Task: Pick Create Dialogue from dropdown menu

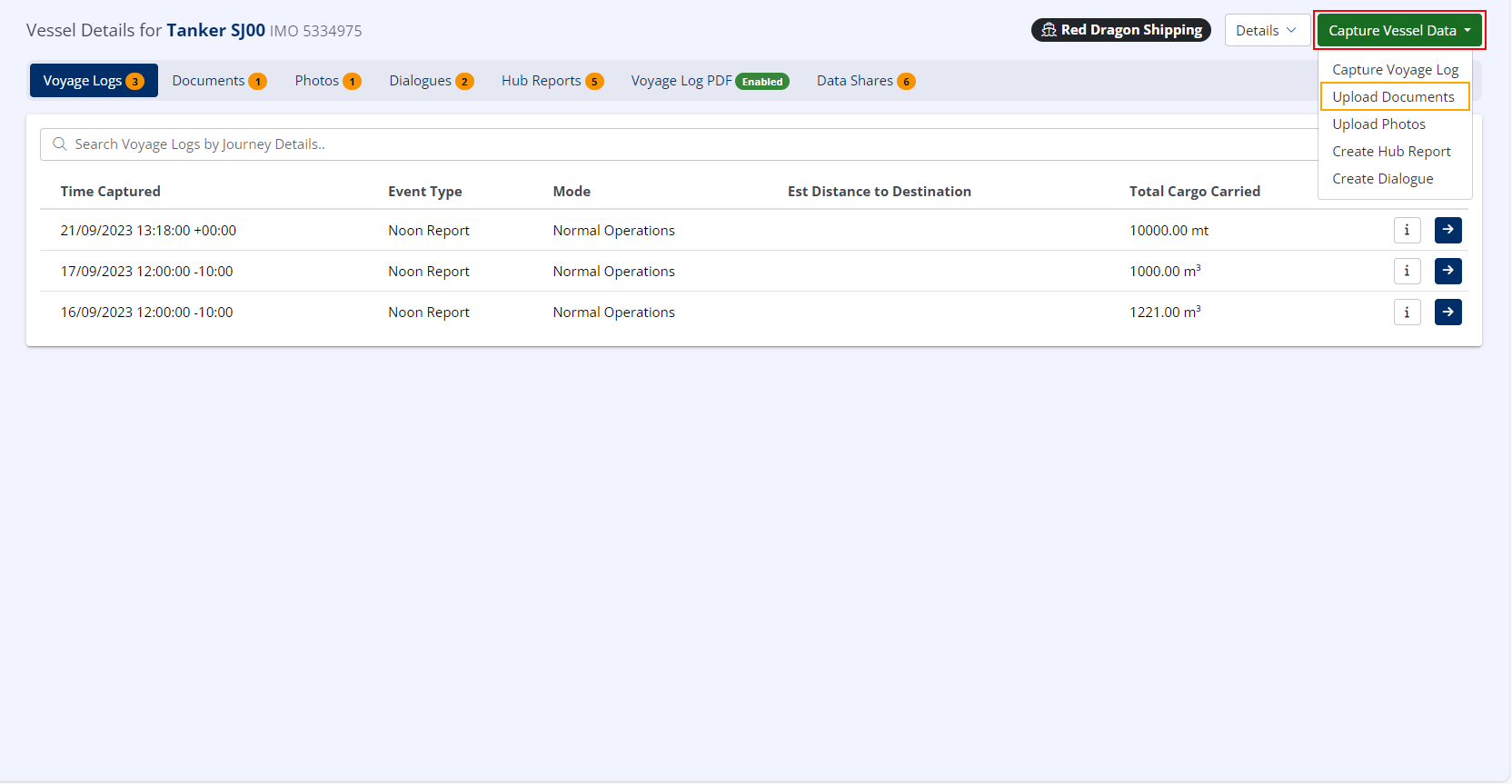Action: (x=1382, y=179)
